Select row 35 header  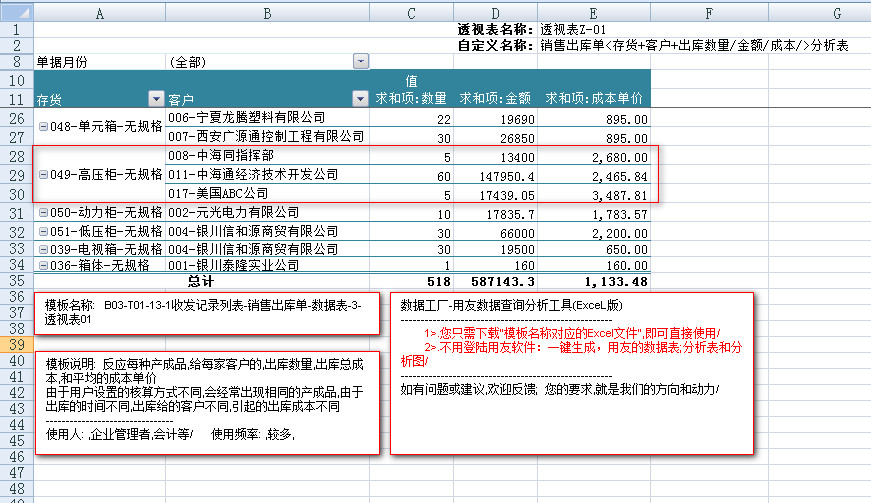pos(16,282)
